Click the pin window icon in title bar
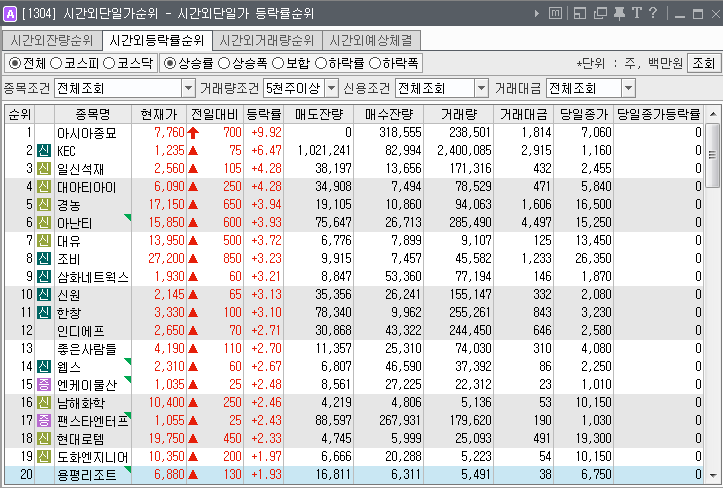 [x=619, y=14]
